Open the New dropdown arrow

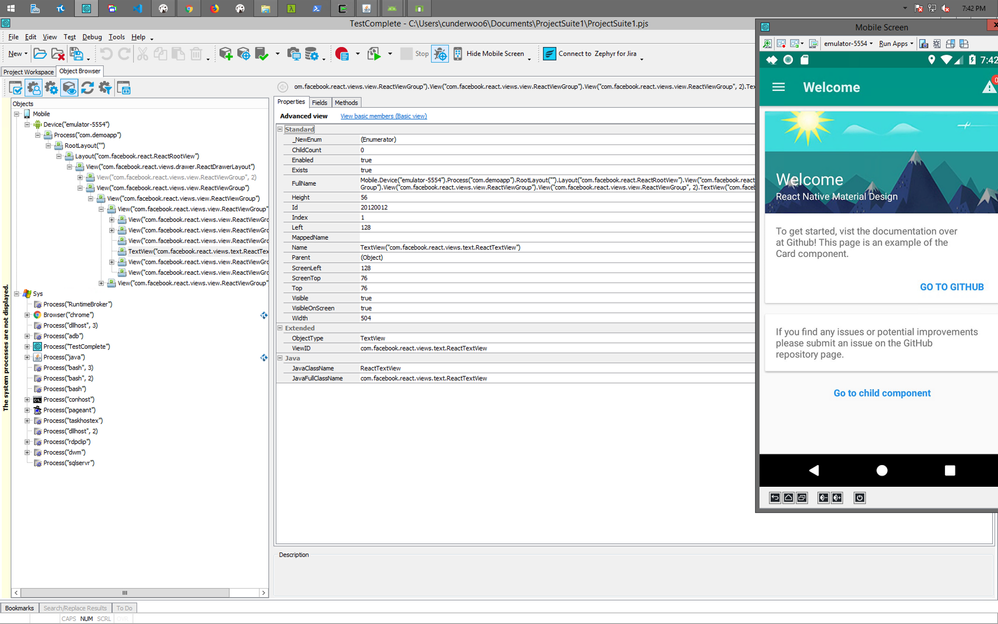point(25,54)
